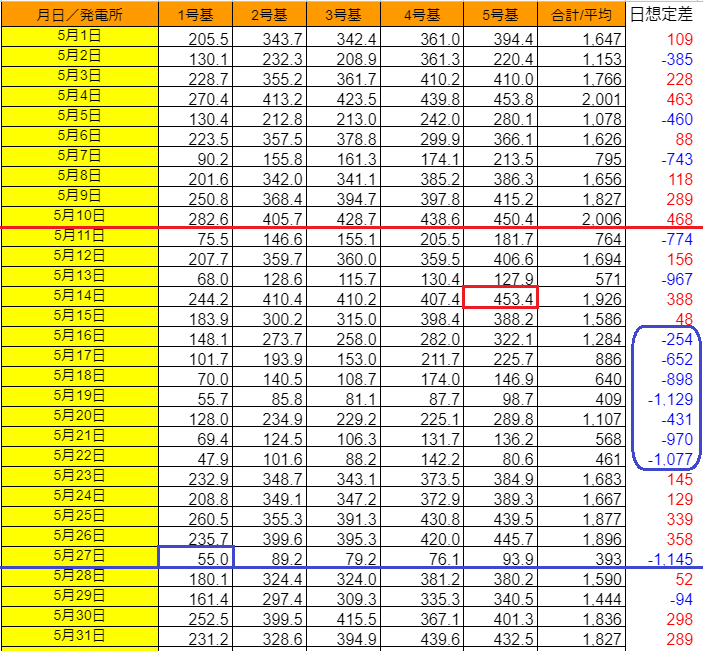Screen dimensions: 703x651
Task: Select the 合計/平均 column header
Action: point(581,14)
